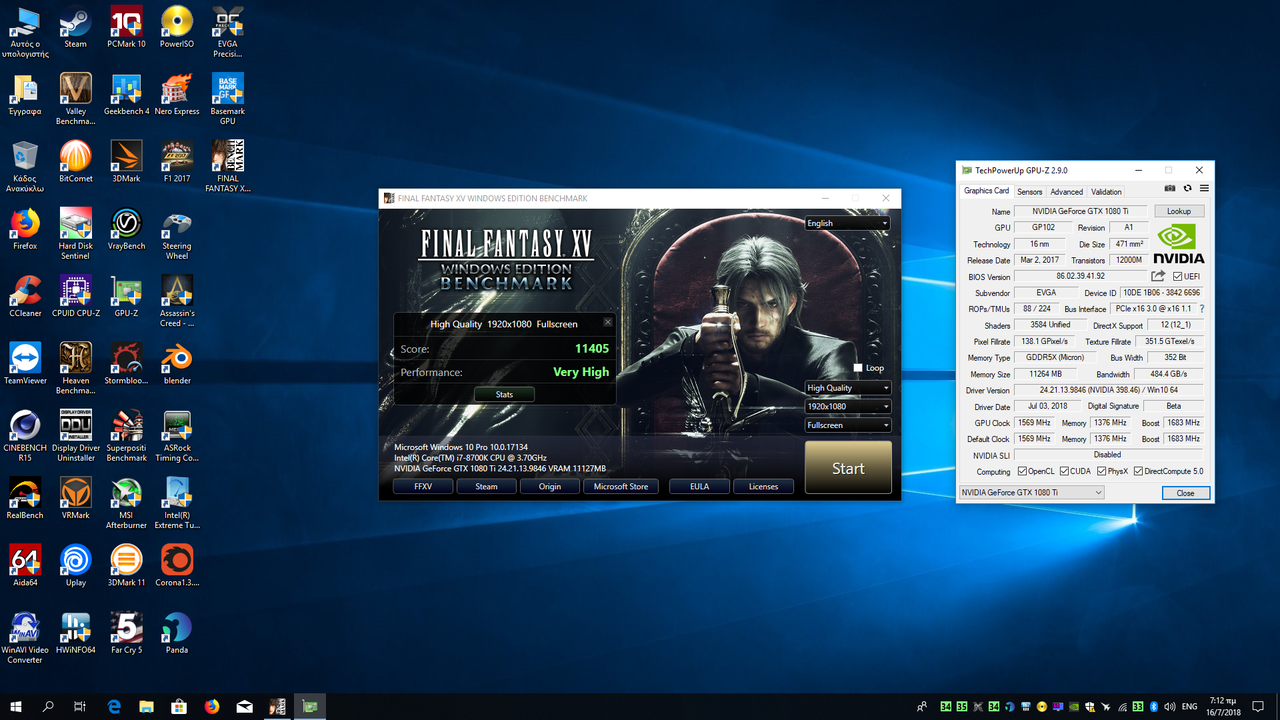Screen dimensions: 1280x720
Task: Launch Far Cry 5 from the desktop
Action: coord(126,632)
